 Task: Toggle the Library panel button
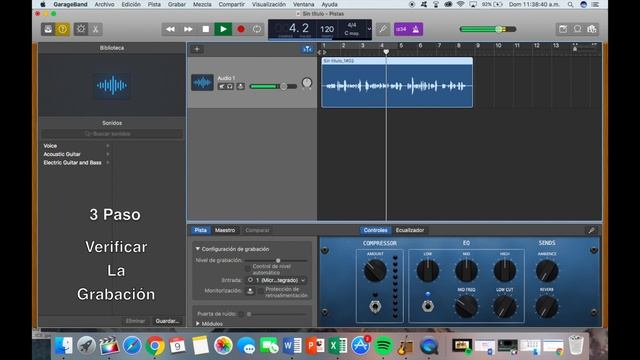pyautogui.click(x=48, y=29)
